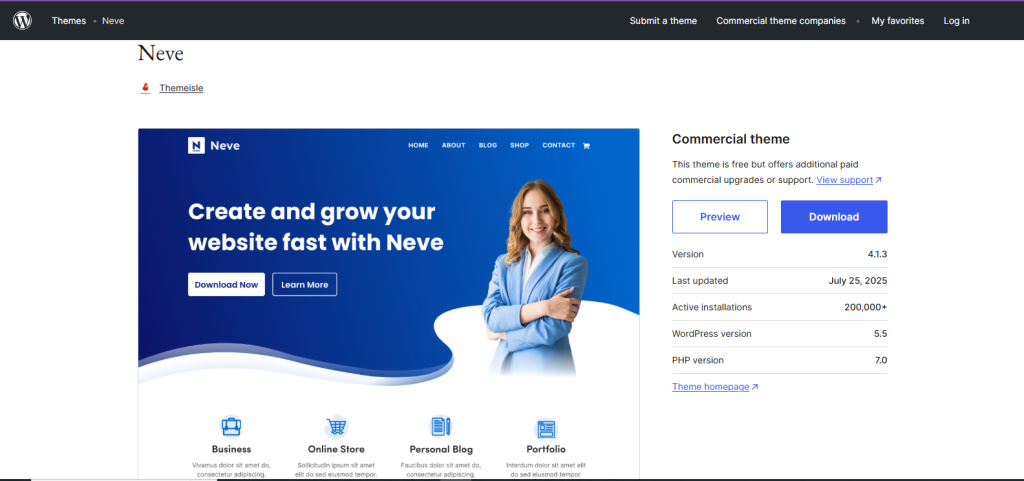Open My favorites
The image size is (1024, 481).
pos(897,21)
